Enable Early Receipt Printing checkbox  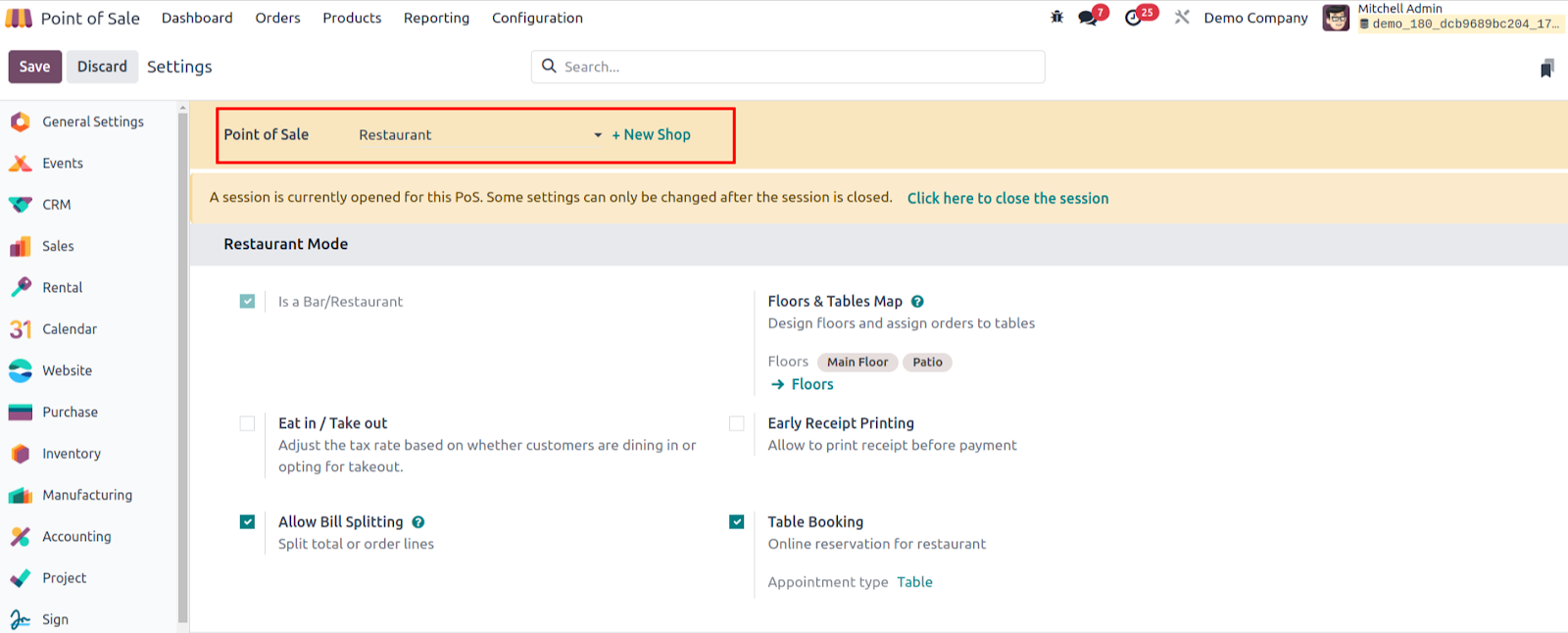(737, 423)
